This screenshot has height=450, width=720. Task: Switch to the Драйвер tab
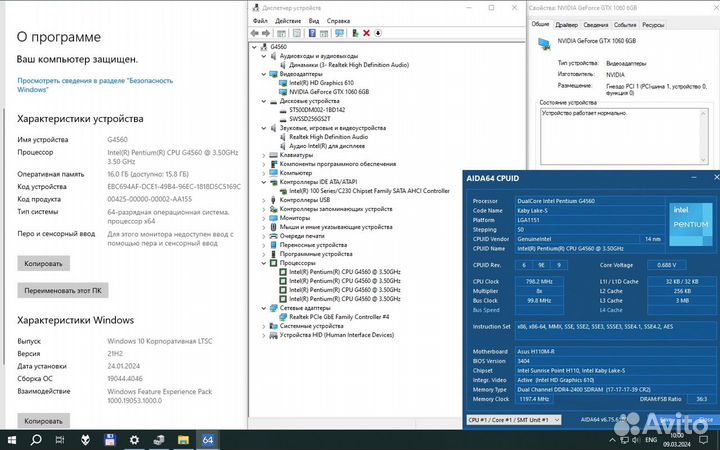pyautogui.click(x=566, y=25)
